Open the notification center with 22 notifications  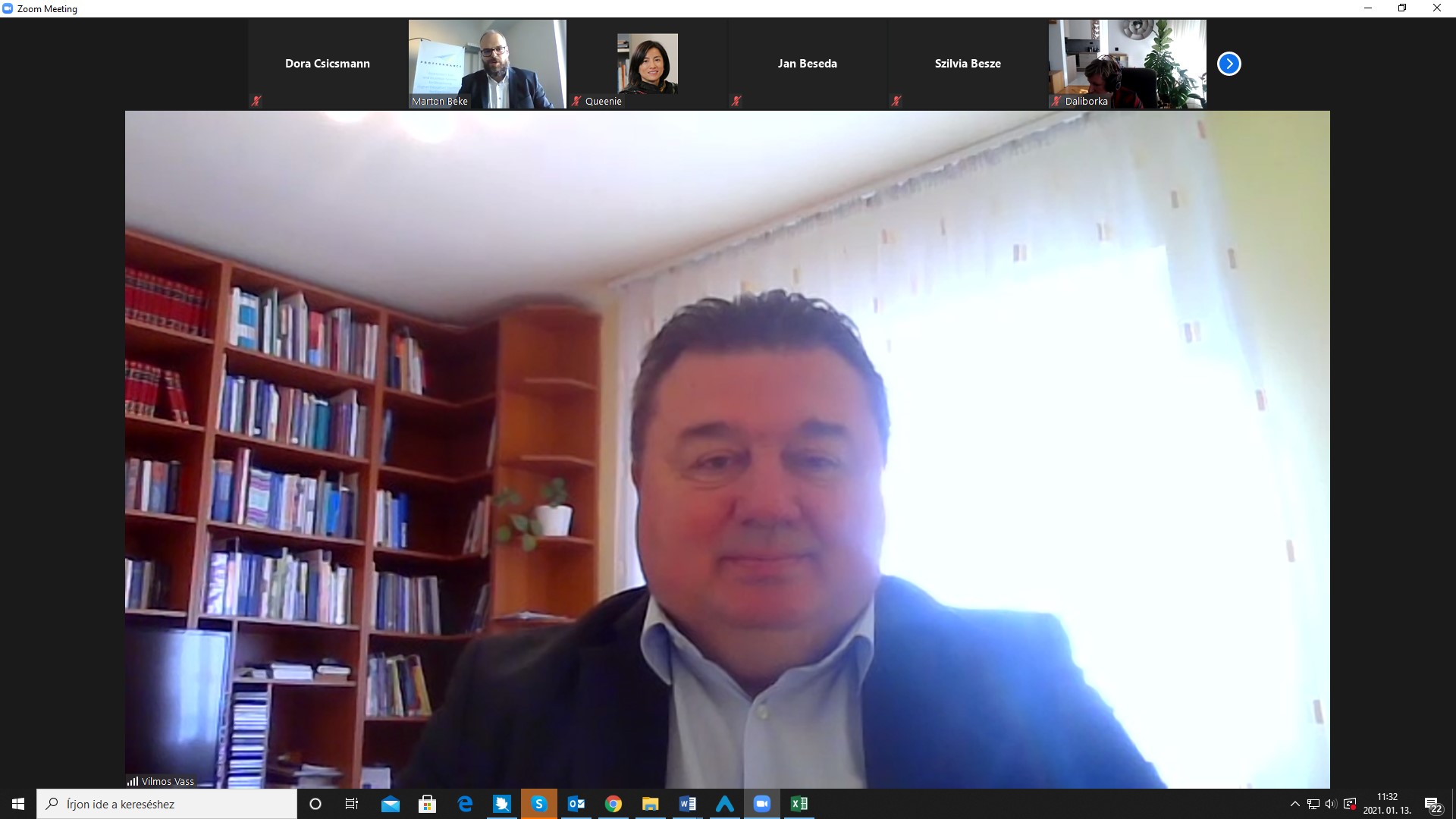[x=1433, y=805]
